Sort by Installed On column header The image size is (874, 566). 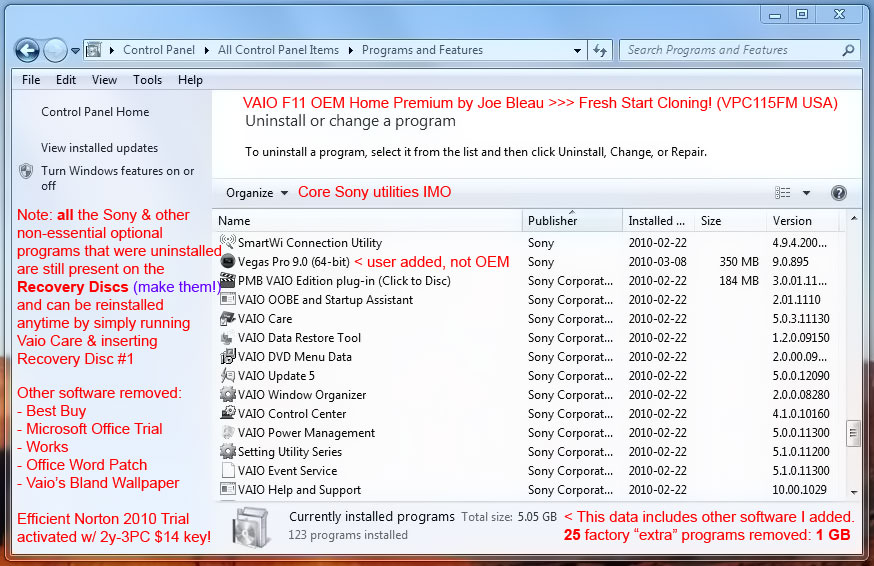pyautogui.click(x=658, y=221)
